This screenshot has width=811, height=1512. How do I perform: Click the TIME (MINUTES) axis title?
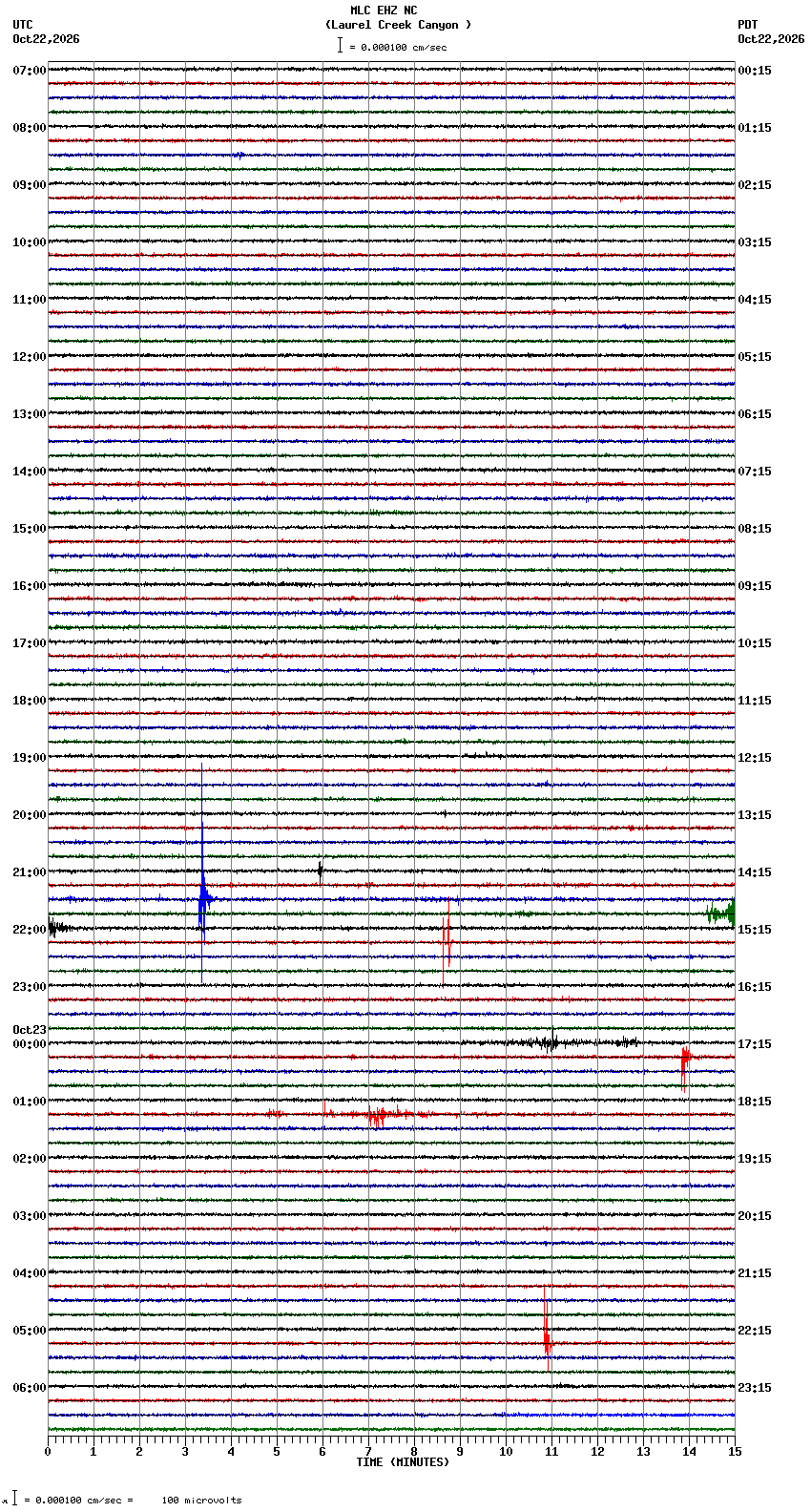click(x=403, y=1462)
